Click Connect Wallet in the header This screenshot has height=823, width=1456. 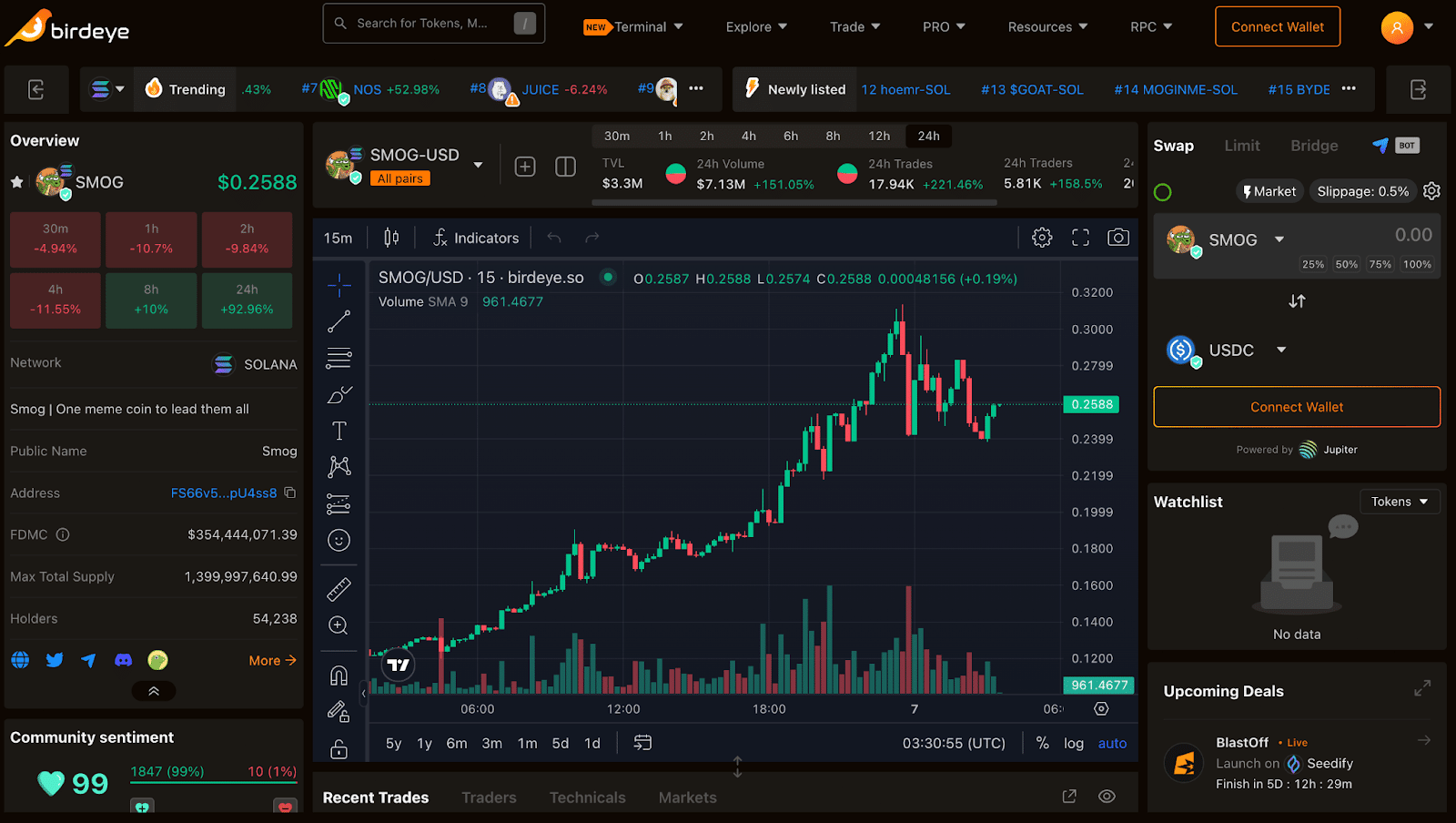tap(1278, 27)
